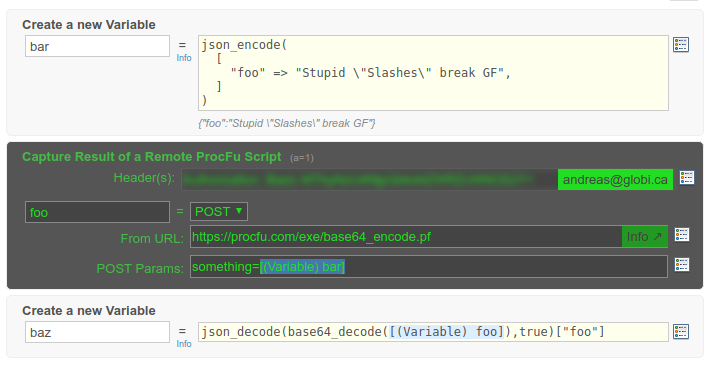Screen dimensions: 711x365
Task: Click the Info link under bar equals sign
Action: [184, 58]
